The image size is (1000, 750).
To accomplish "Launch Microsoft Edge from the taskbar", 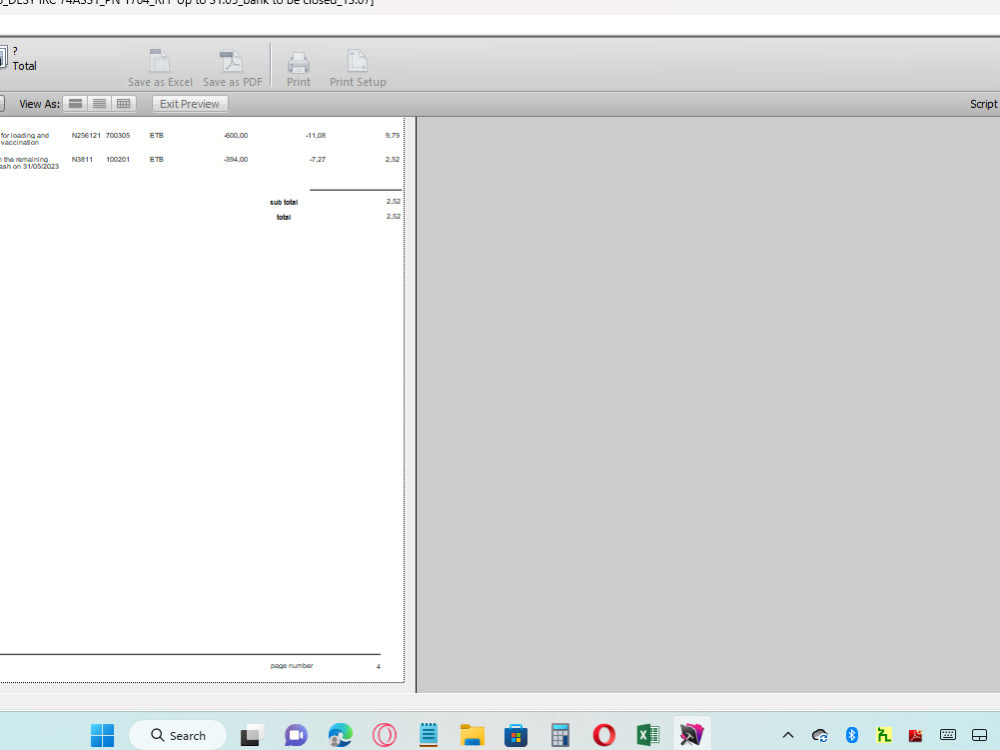I will click(340, 735).
